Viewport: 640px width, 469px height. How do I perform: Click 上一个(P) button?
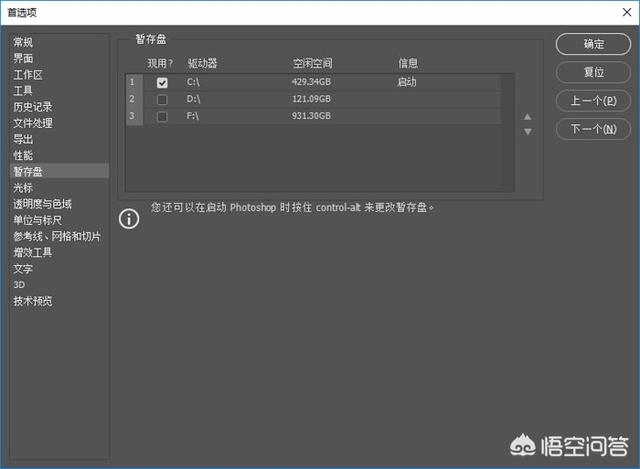(x=593, y=101)
